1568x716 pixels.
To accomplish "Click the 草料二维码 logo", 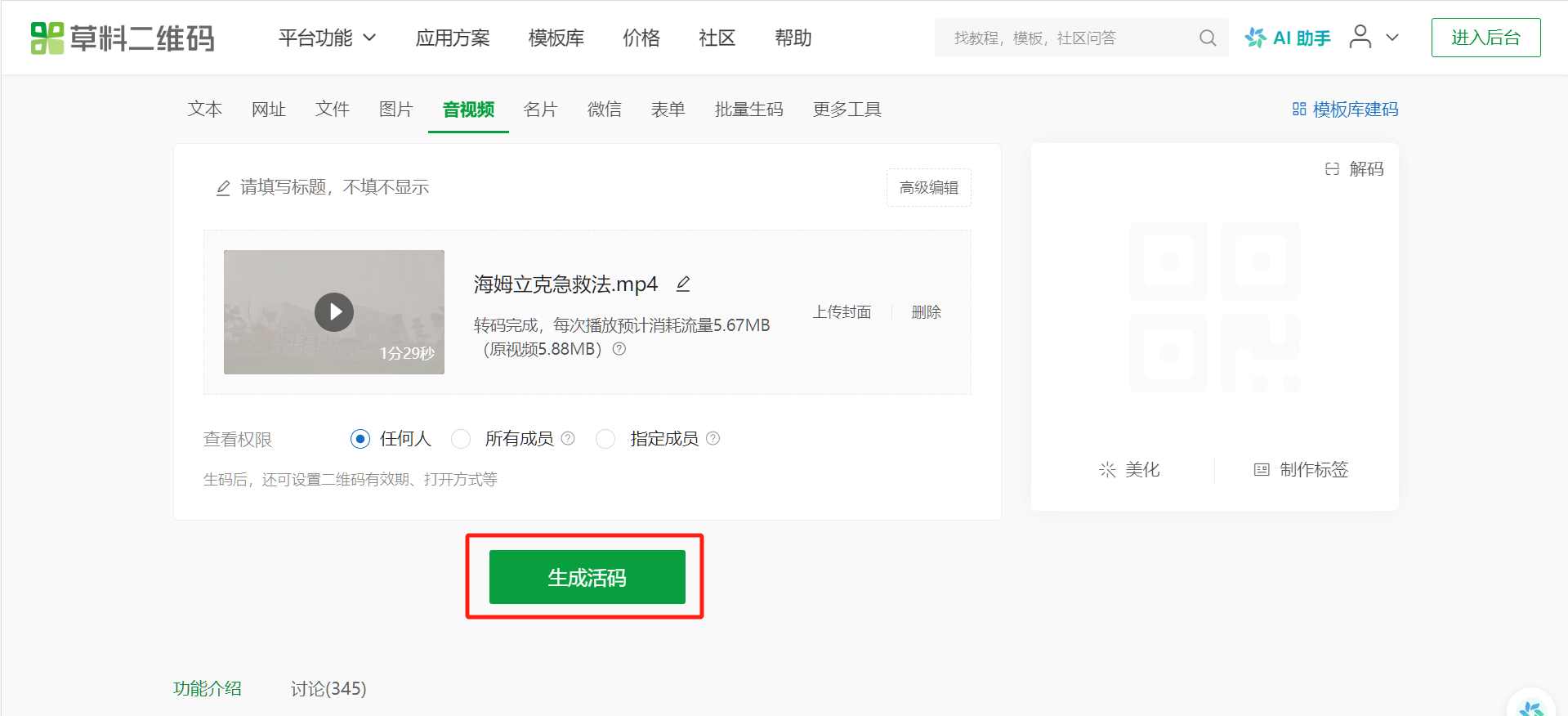I will click(123, 38).
